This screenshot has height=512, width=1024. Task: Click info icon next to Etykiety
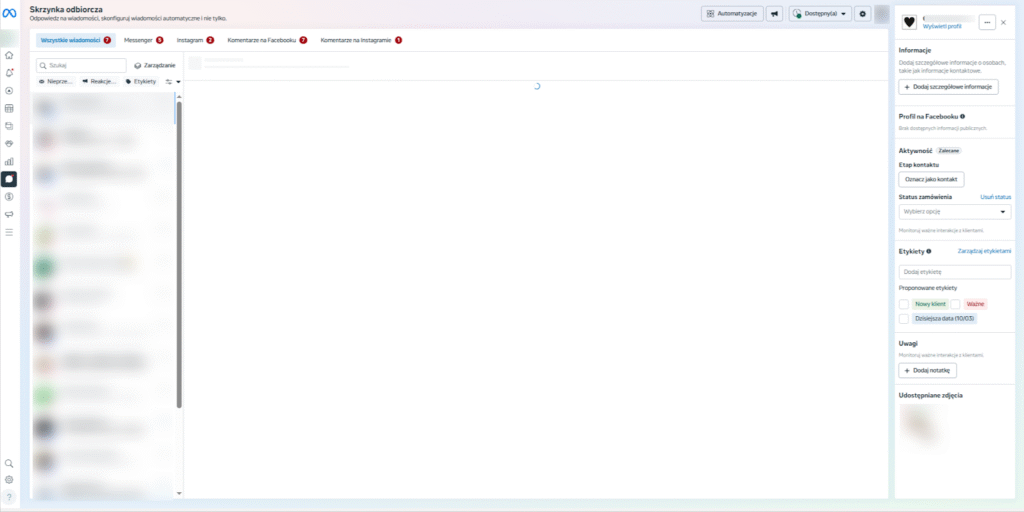click(929, 251)
